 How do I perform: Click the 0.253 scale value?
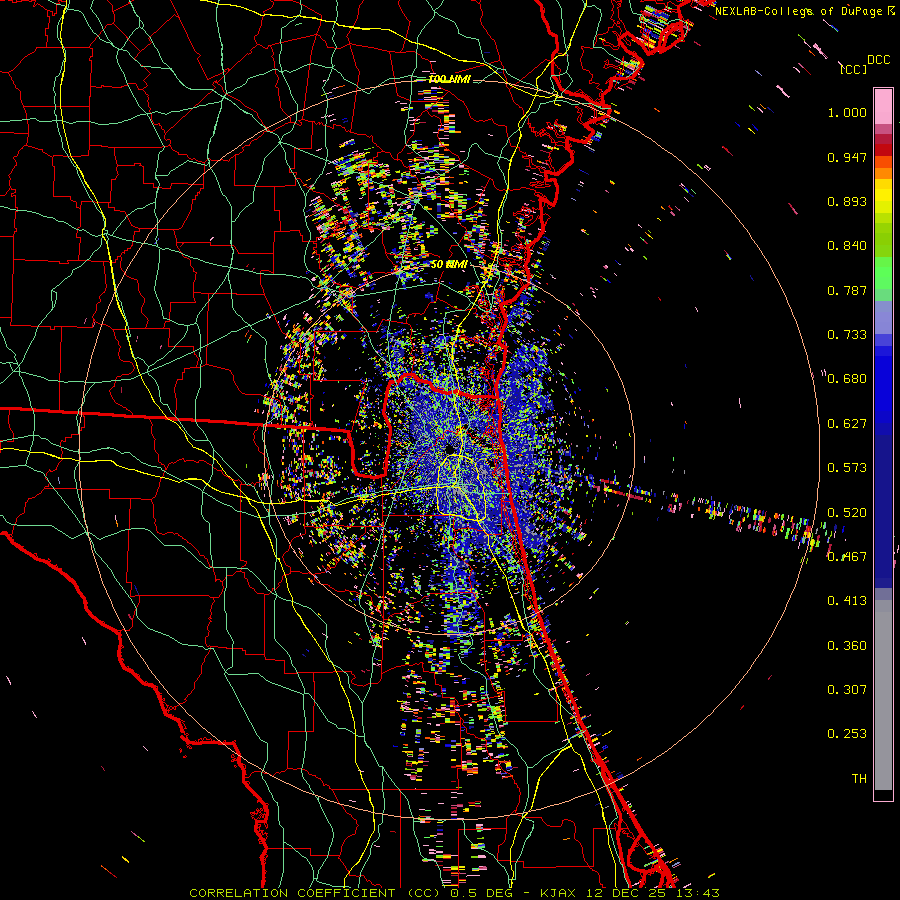click(x=847, y=734)
